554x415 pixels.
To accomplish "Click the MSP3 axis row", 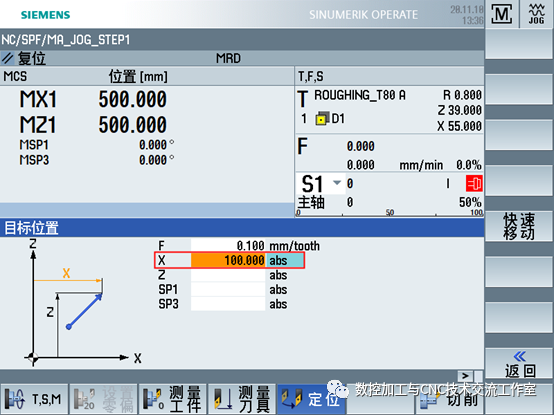I will point(96,160).
